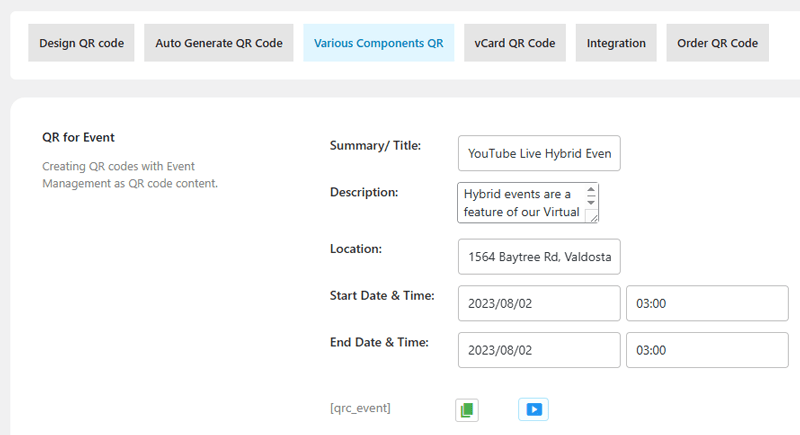The image size is (800, 435).
Task: Focus the Summary/Title input field
Action: click(539, 154)
